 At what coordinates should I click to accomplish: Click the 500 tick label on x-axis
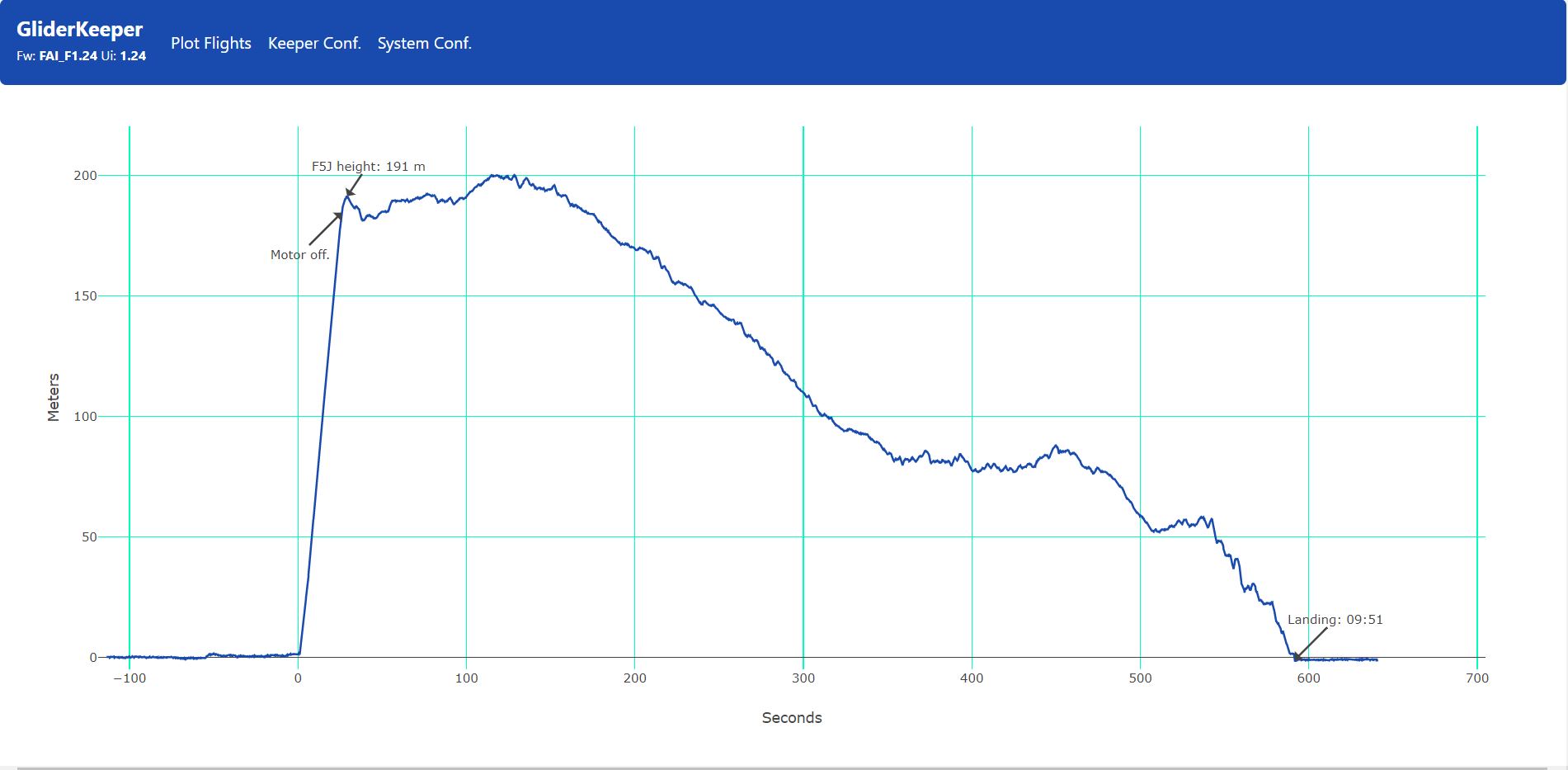pos(1140,678)
